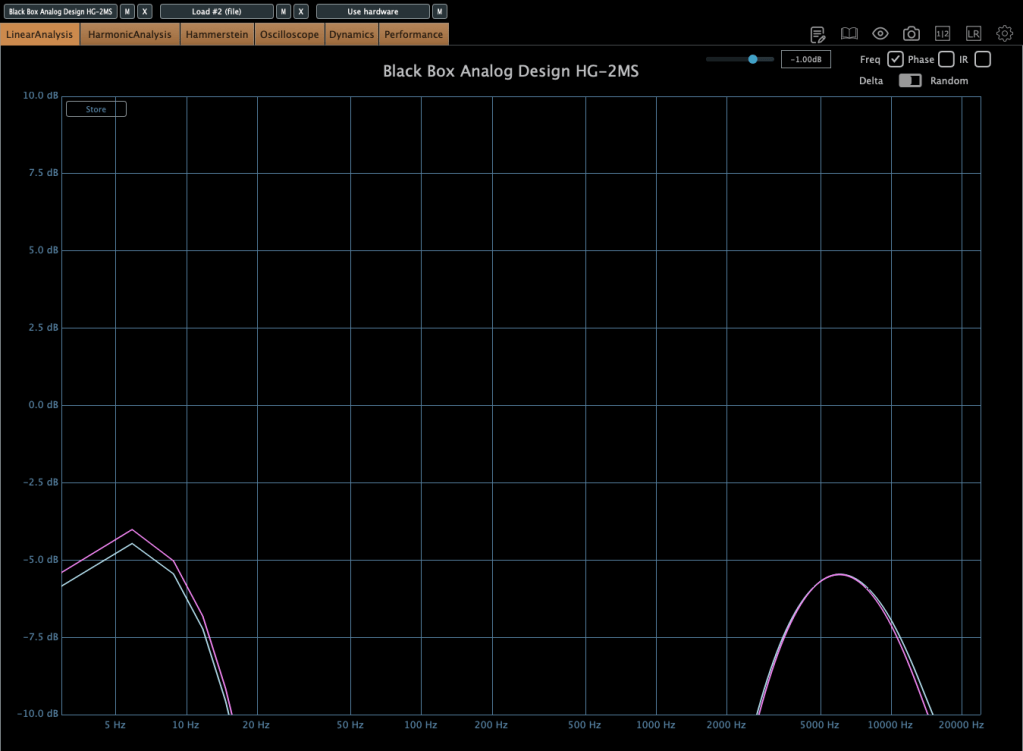Switch to the HarmonicAnalysis tab

[x=130, y=34]
